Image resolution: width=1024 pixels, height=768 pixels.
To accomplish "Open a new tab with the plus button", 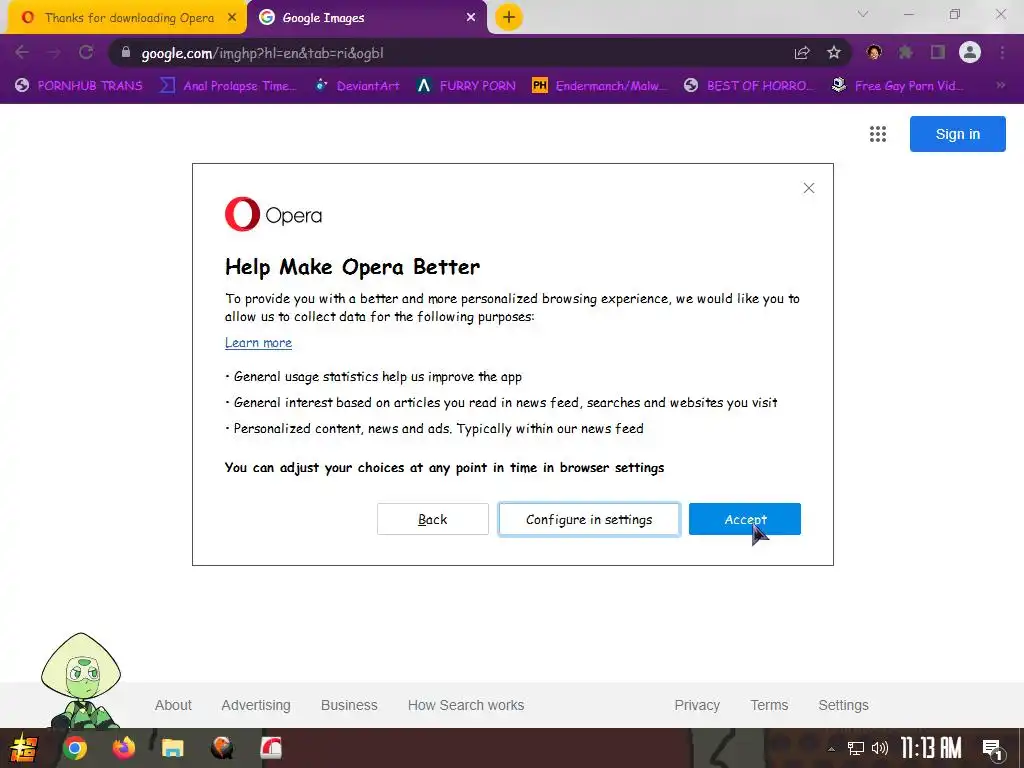I will (x=509, y=18).
